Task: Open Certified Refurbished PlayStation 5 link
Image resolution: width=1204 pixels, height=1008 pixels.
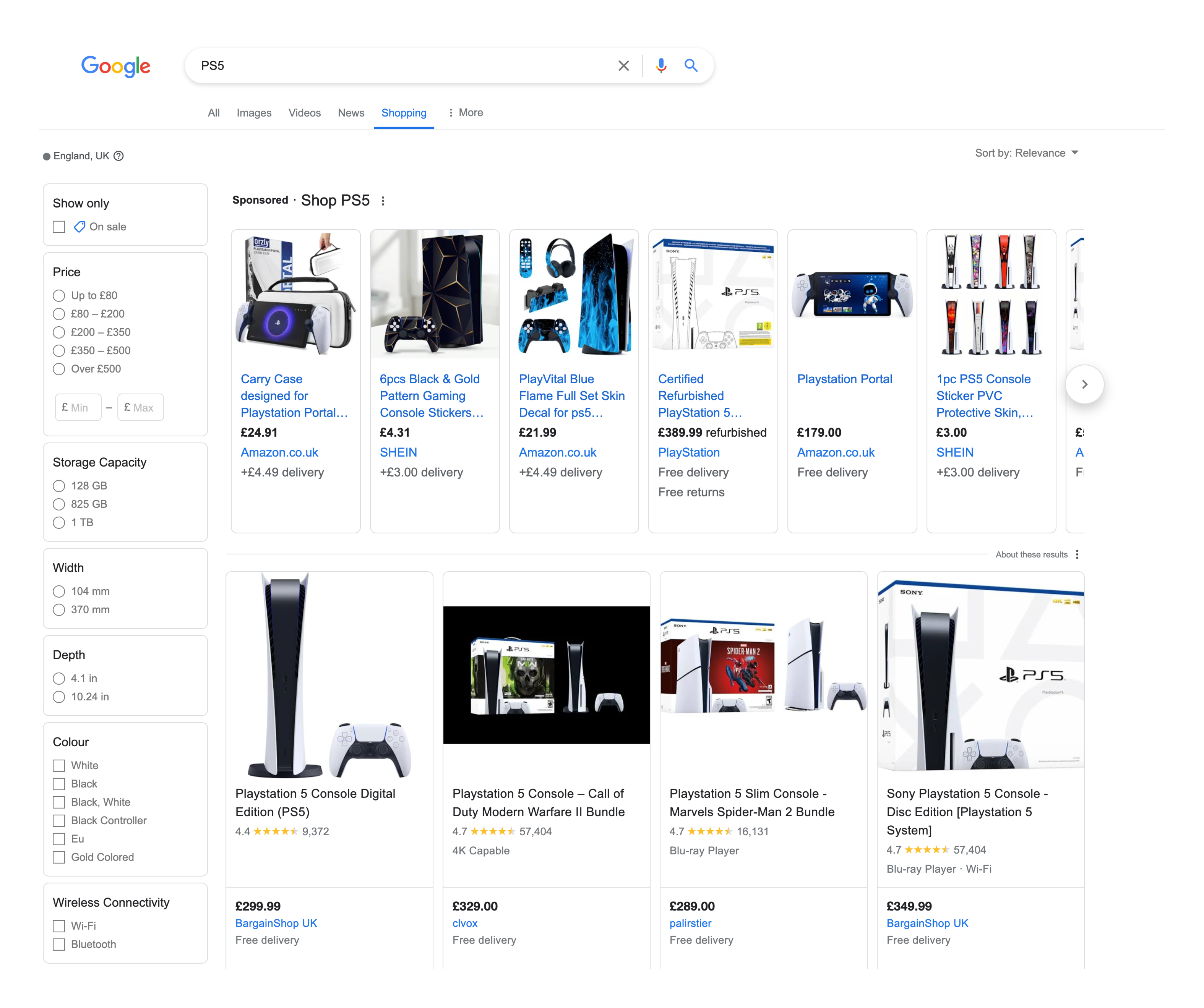Action: [700, 395]
